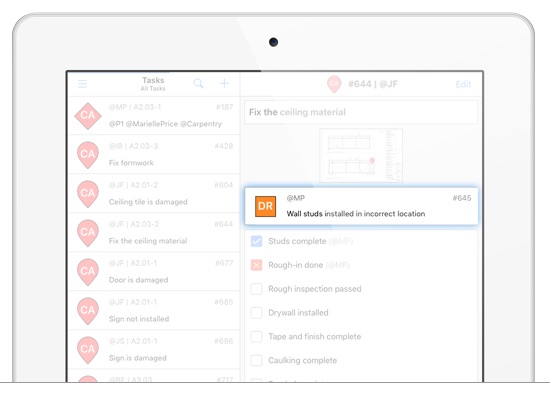Viewport: 550px width, 394px height.
Task: Check the Caulking complete box
Action: 256,360
